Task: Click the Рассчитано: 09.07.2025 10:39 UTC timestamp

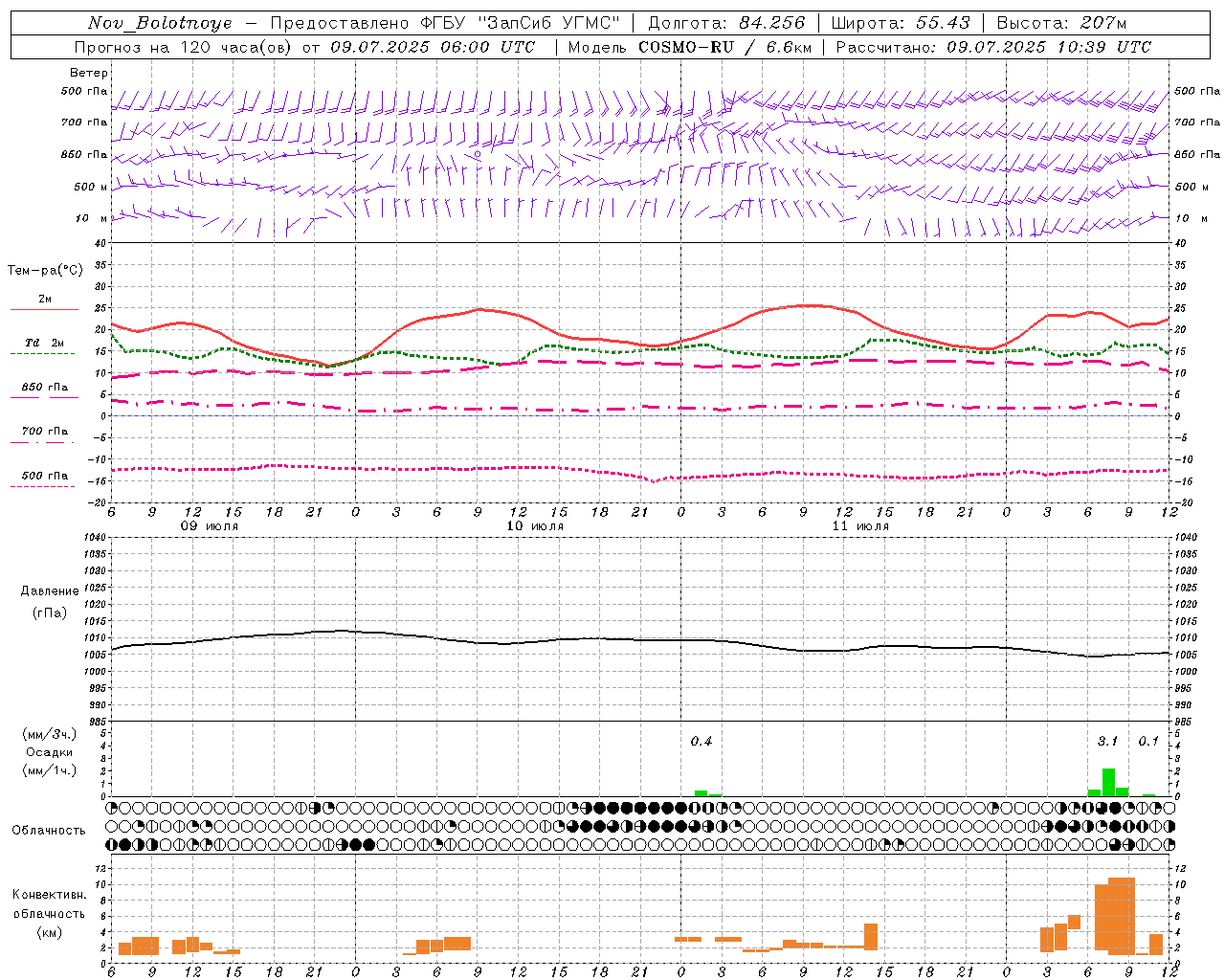Action: coord(993,47)
